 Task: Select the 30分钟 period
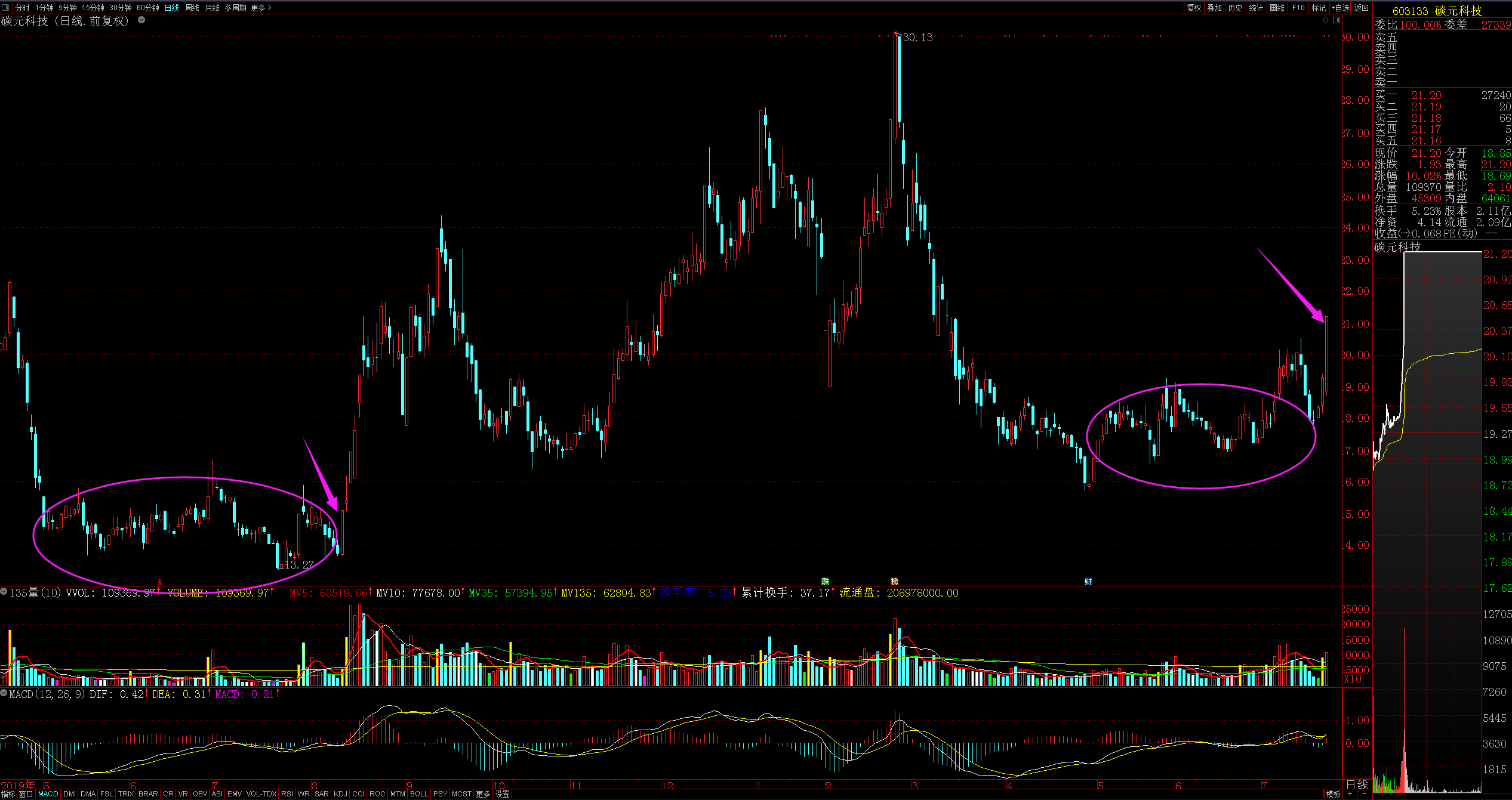120,8
